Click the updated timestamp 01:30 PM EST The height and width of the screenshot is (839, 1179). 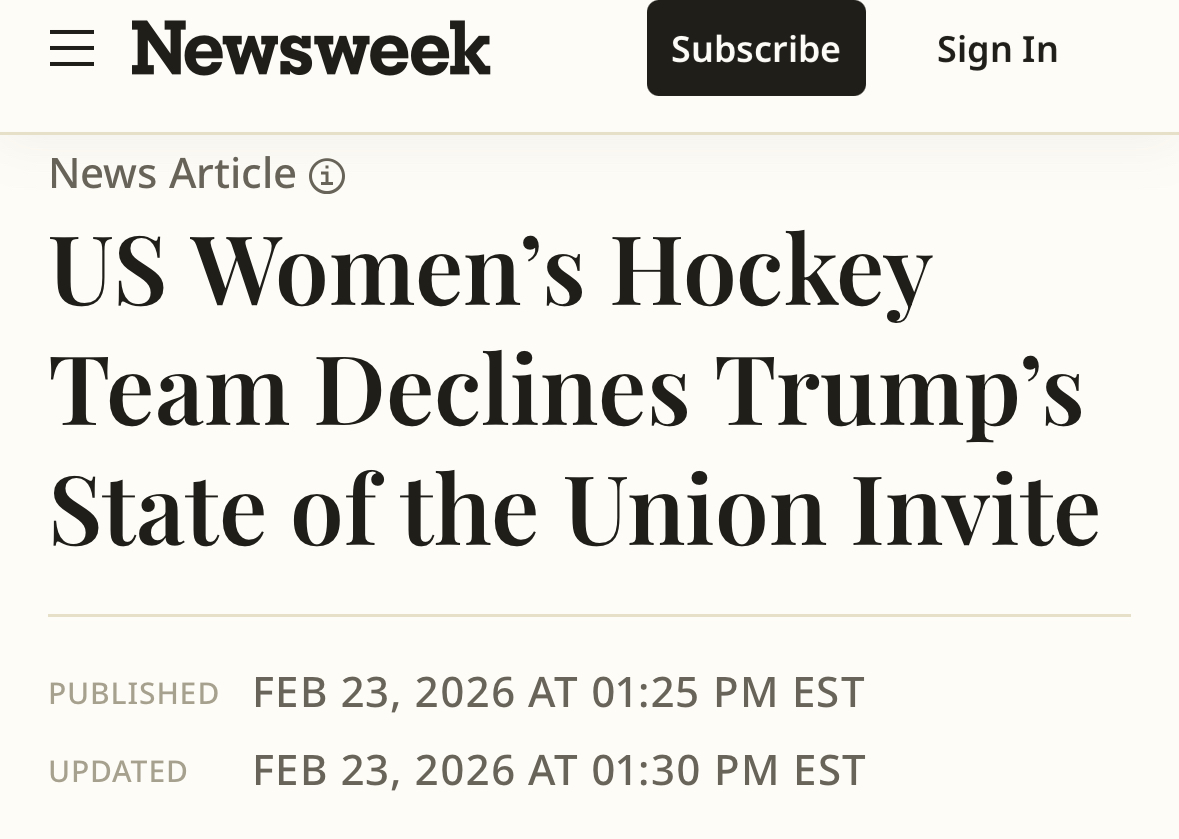tap(728, 770)
